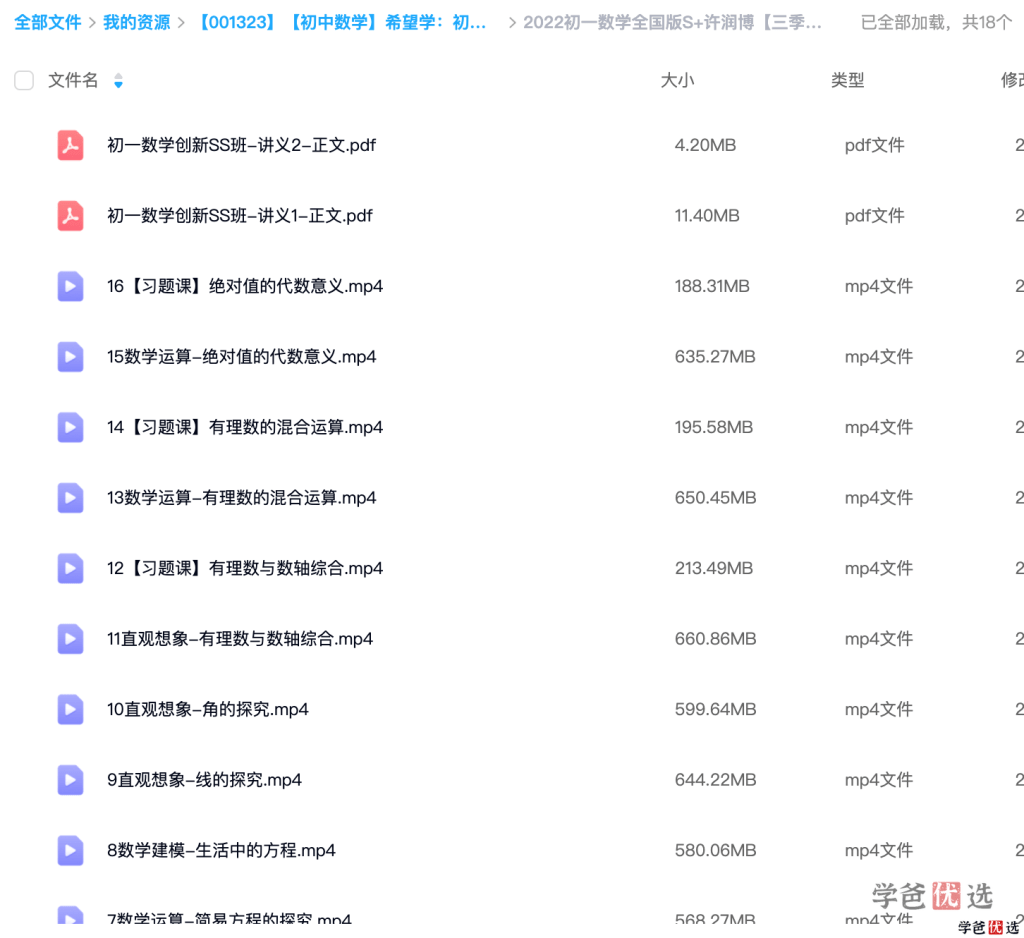Click video icon for 8数学建模-生活中的方程.mp4
Screen dimensions: 1024x938
(x=71, y=850)
